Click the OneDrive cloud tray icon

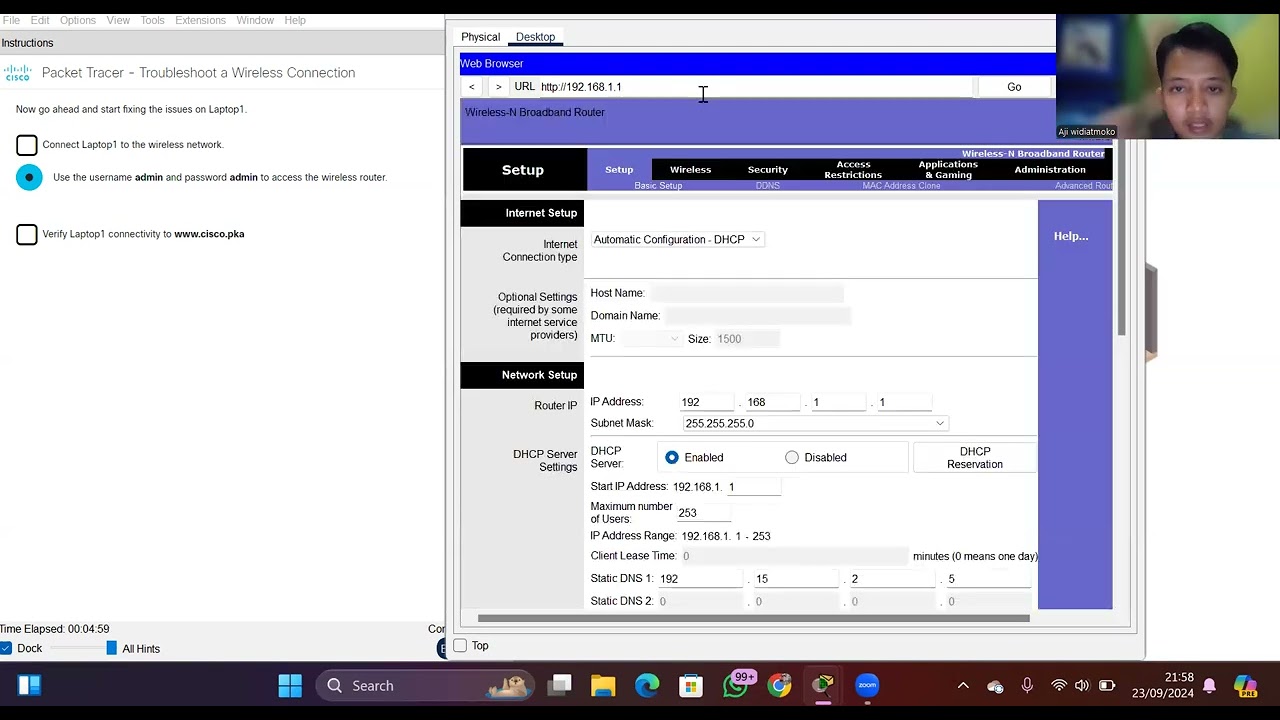click(995, 686)
